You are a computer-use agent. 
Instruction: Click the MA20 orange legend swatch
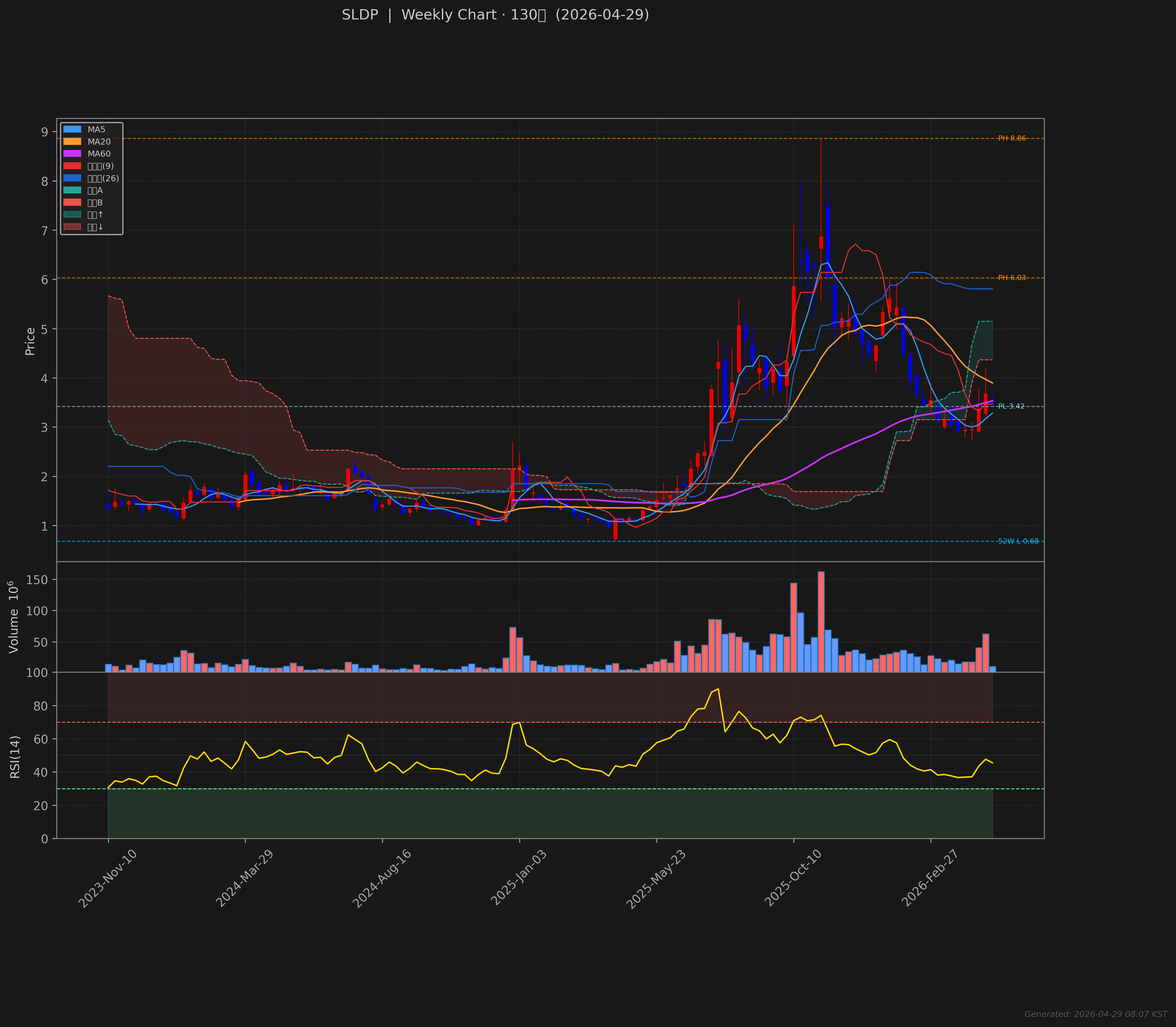[72, 141]
